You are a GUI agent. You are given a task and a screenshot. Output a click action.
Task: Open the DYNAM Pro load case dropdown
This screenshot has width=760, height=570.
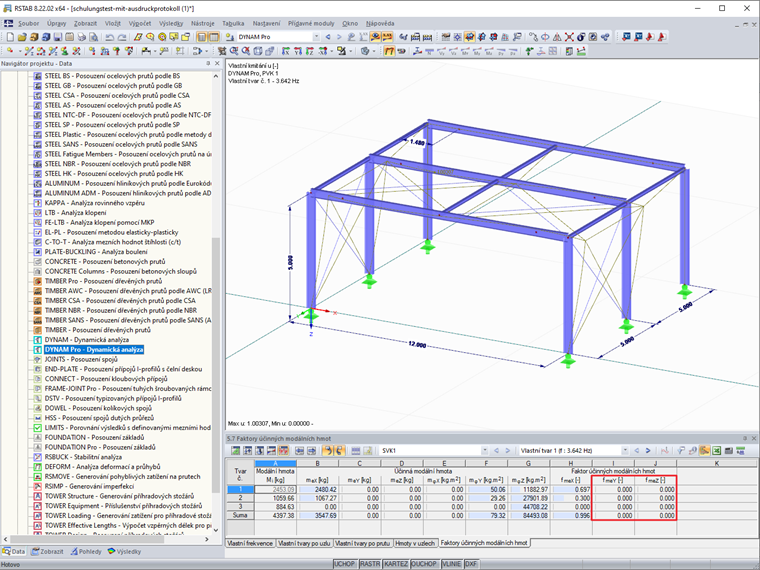[316, 37]
